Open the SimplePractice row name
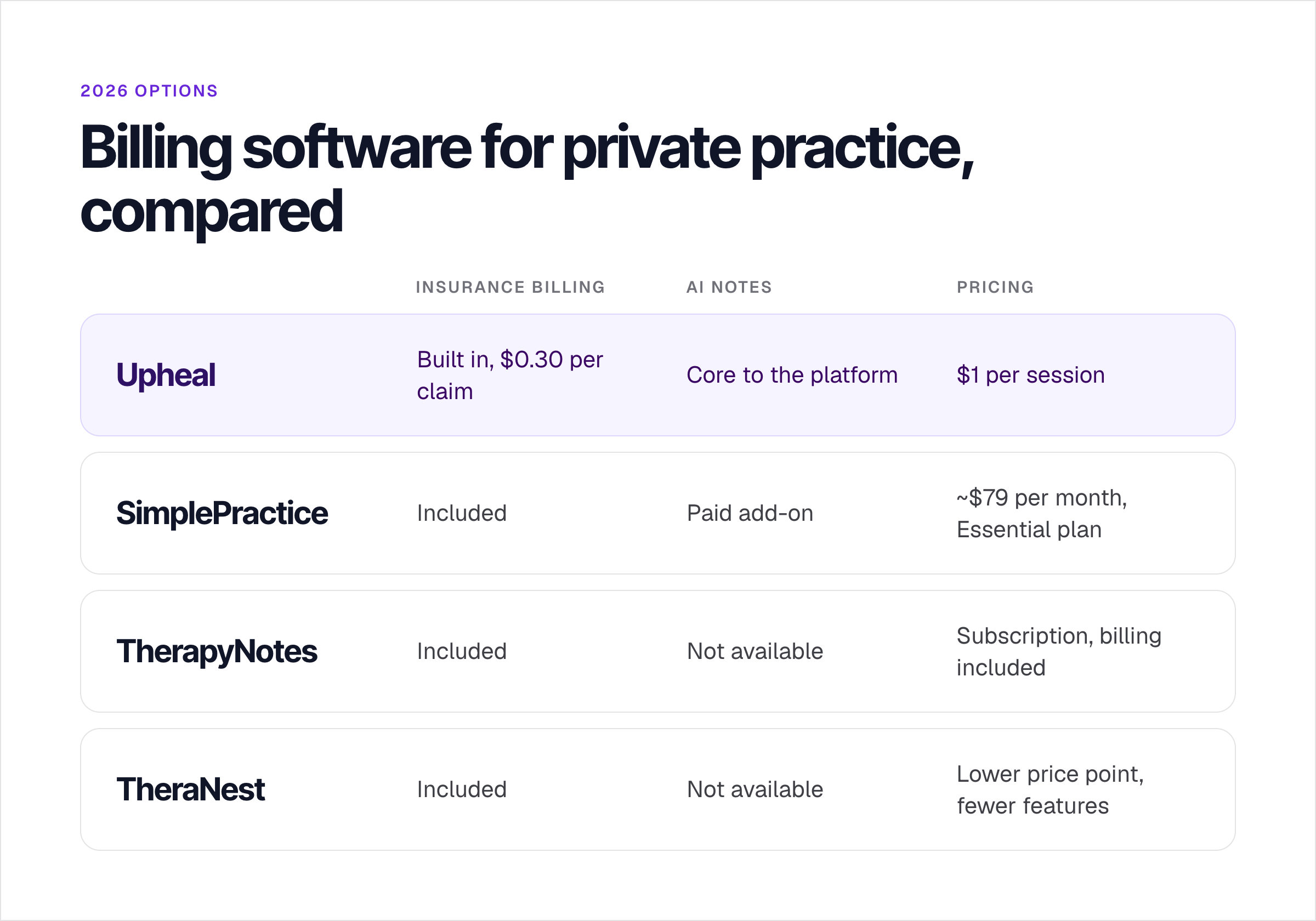The height and width of the screenshot is (921, 1316). coord(222,514)
